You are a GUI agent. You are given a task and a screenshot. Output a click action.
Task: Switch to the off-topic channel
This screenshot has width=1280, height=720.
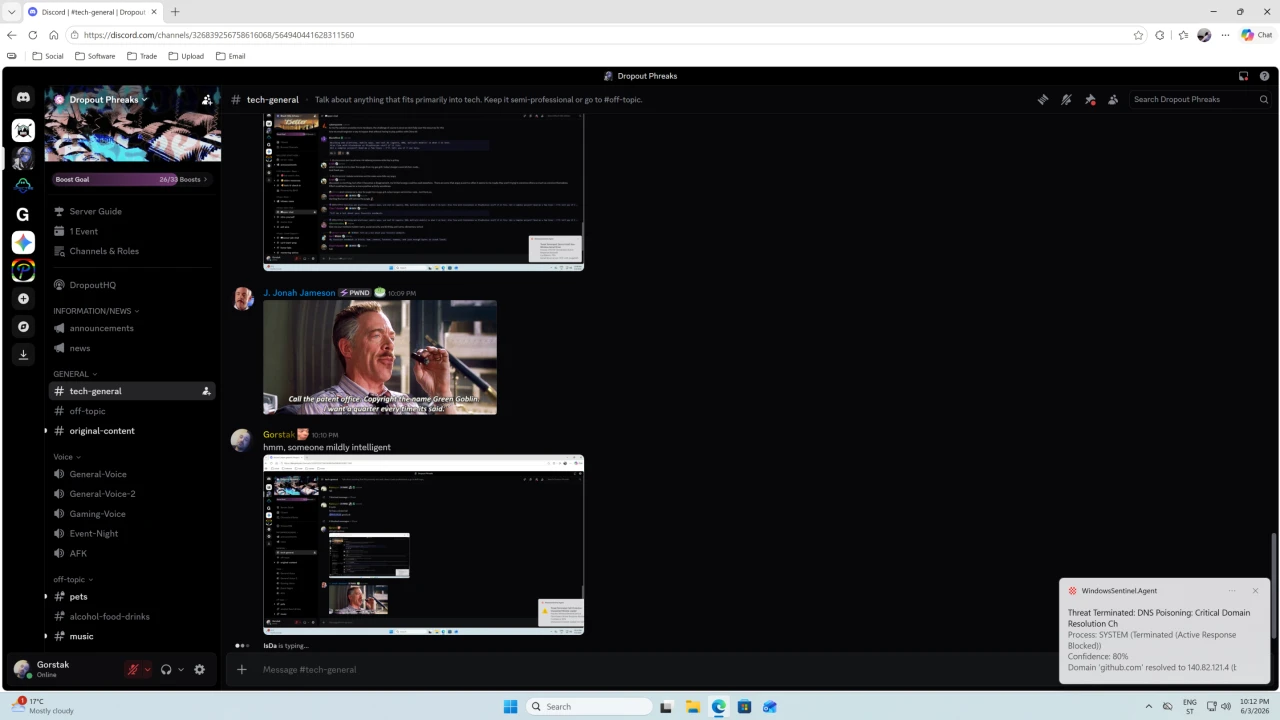(x=132, y=411)
